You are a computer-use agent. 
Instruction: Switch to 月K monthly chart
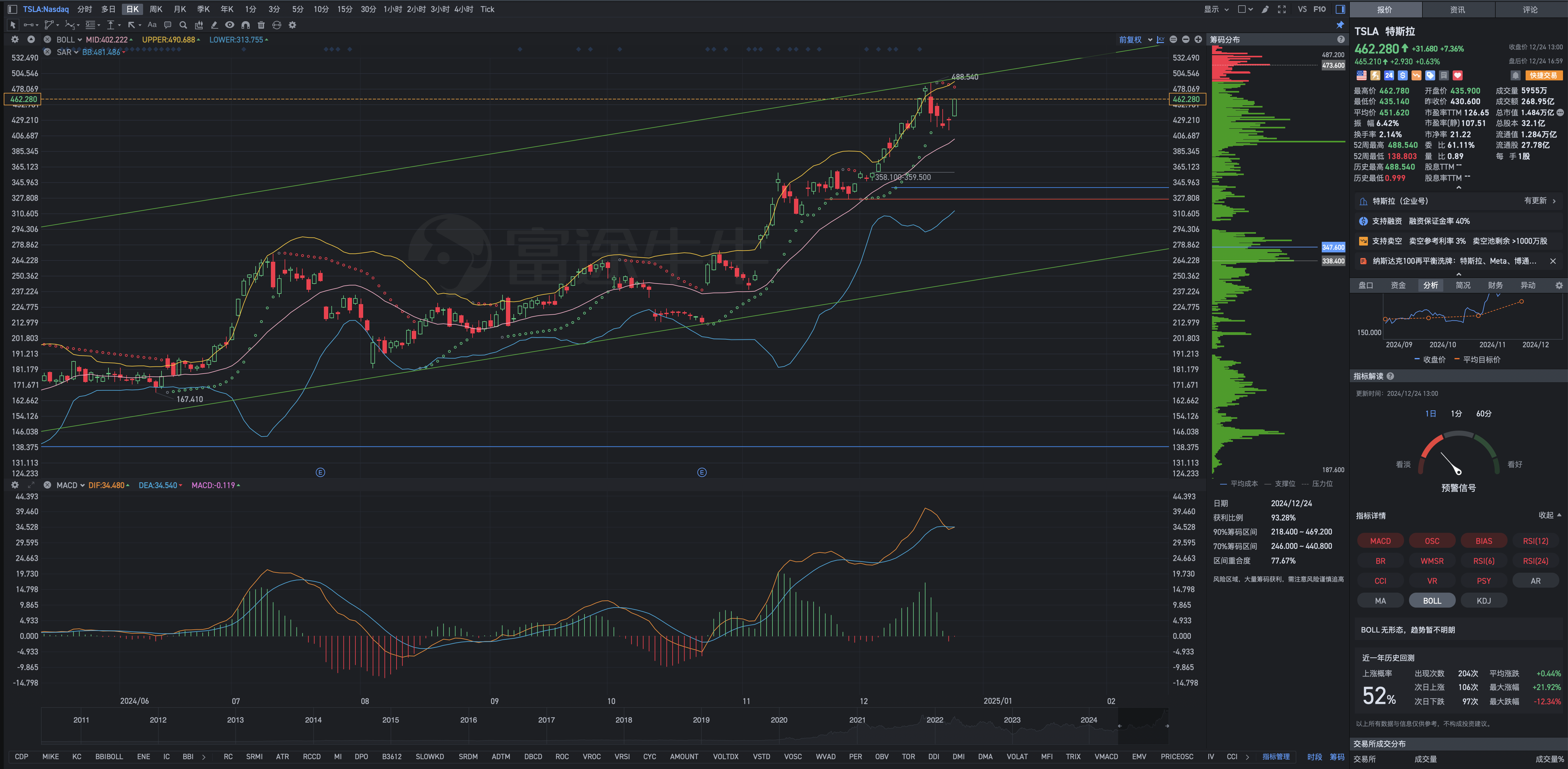tap(180, 9)
